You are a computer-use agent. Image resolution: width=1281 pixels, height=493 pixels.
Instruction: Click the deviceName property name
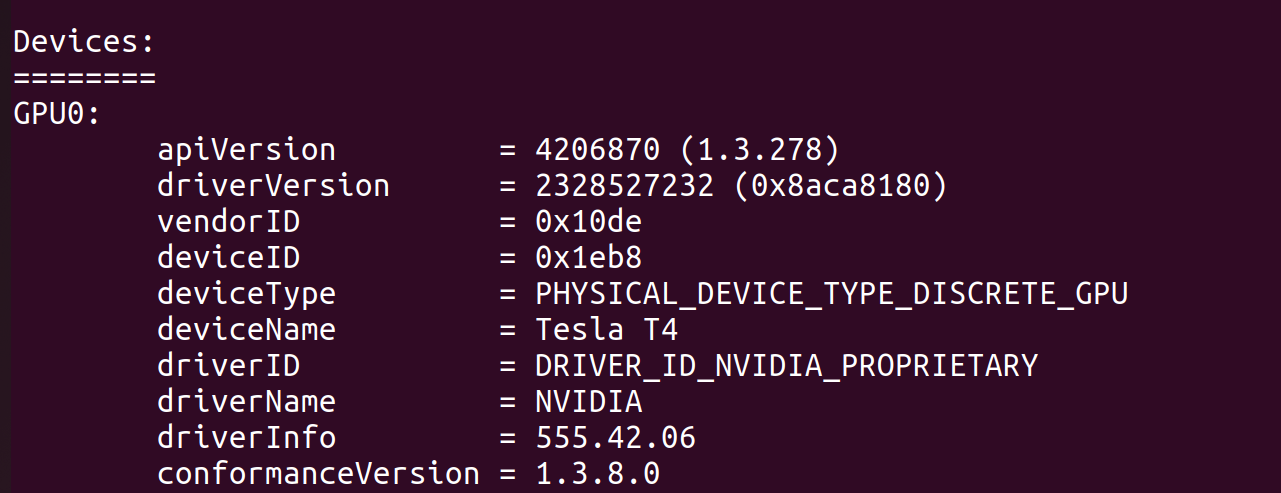tap(246, 330)
